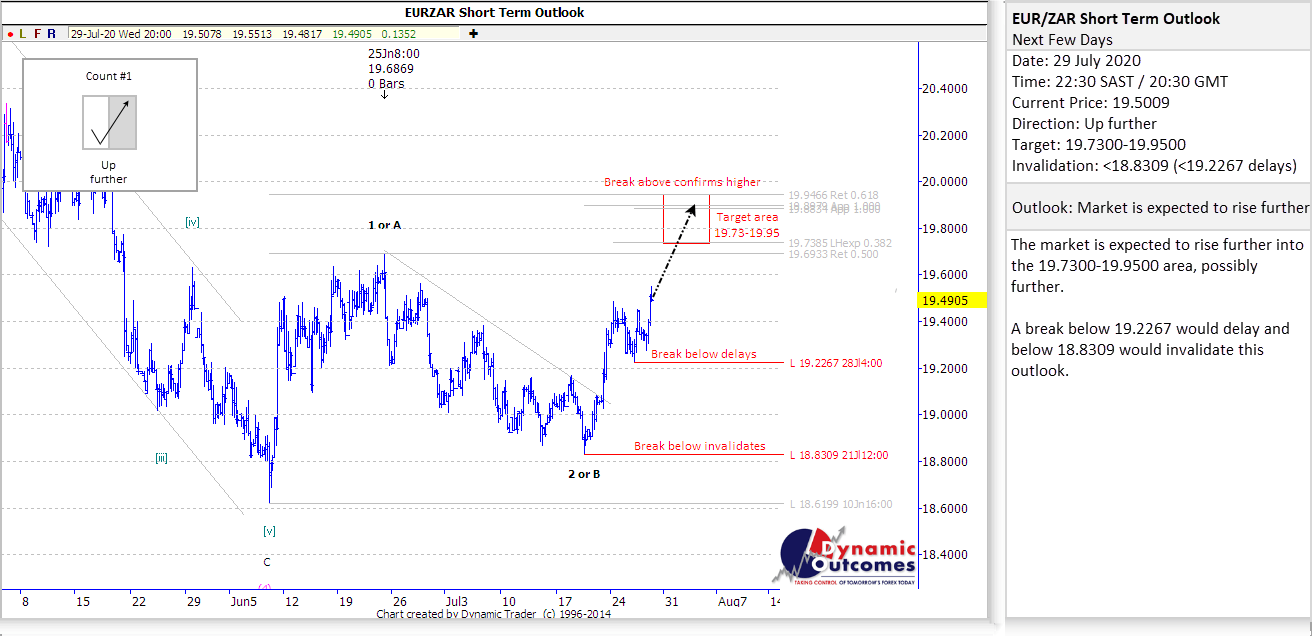Click the '1 or A' wave label
Screen dimensions: 1312x636
(384, 225)
